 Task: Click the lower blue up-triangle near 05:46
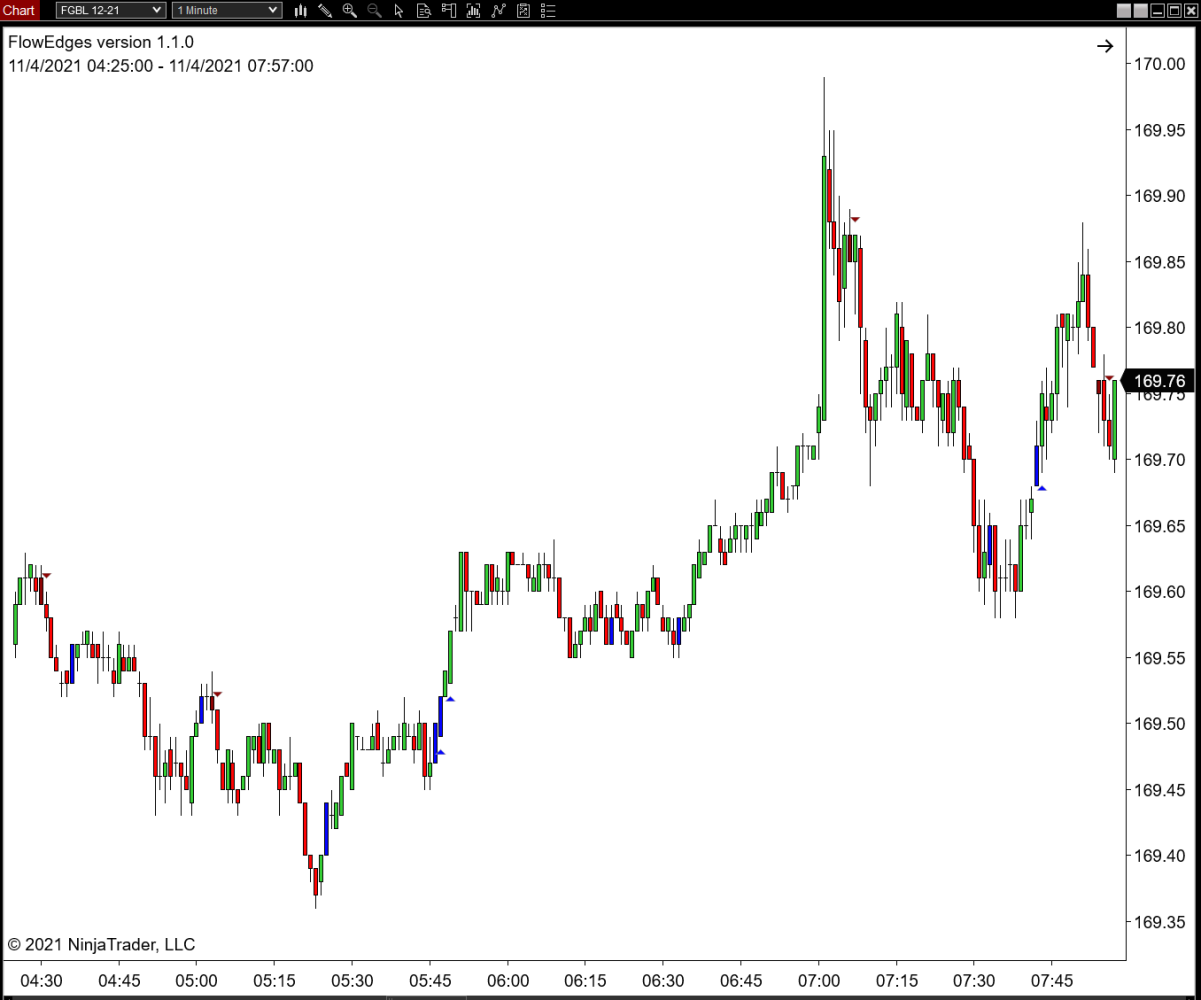pyautogui.click(x=440, y=752)
